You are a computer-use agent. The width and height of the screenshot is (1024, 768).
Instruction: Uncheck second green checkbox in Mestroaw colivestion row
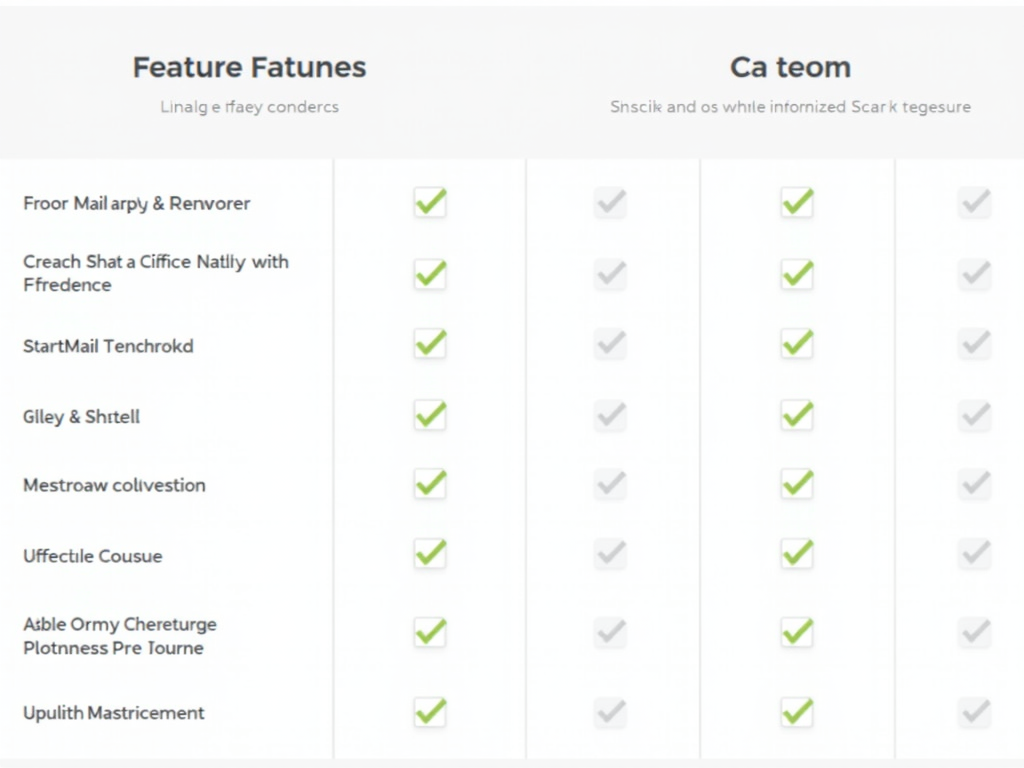click(797, 484)
